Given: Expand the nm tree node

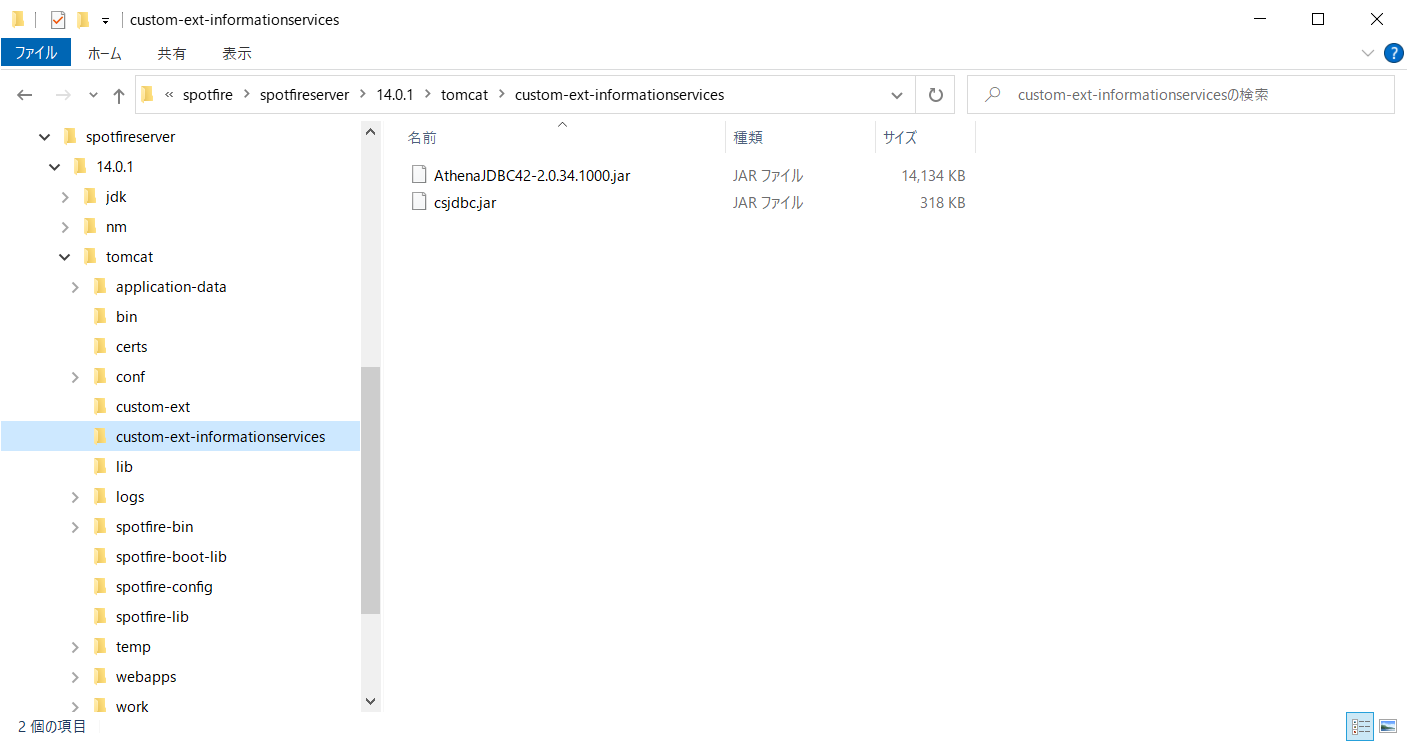Looking at the screenshot, I should pyautogui.click(x=65, y=227).
